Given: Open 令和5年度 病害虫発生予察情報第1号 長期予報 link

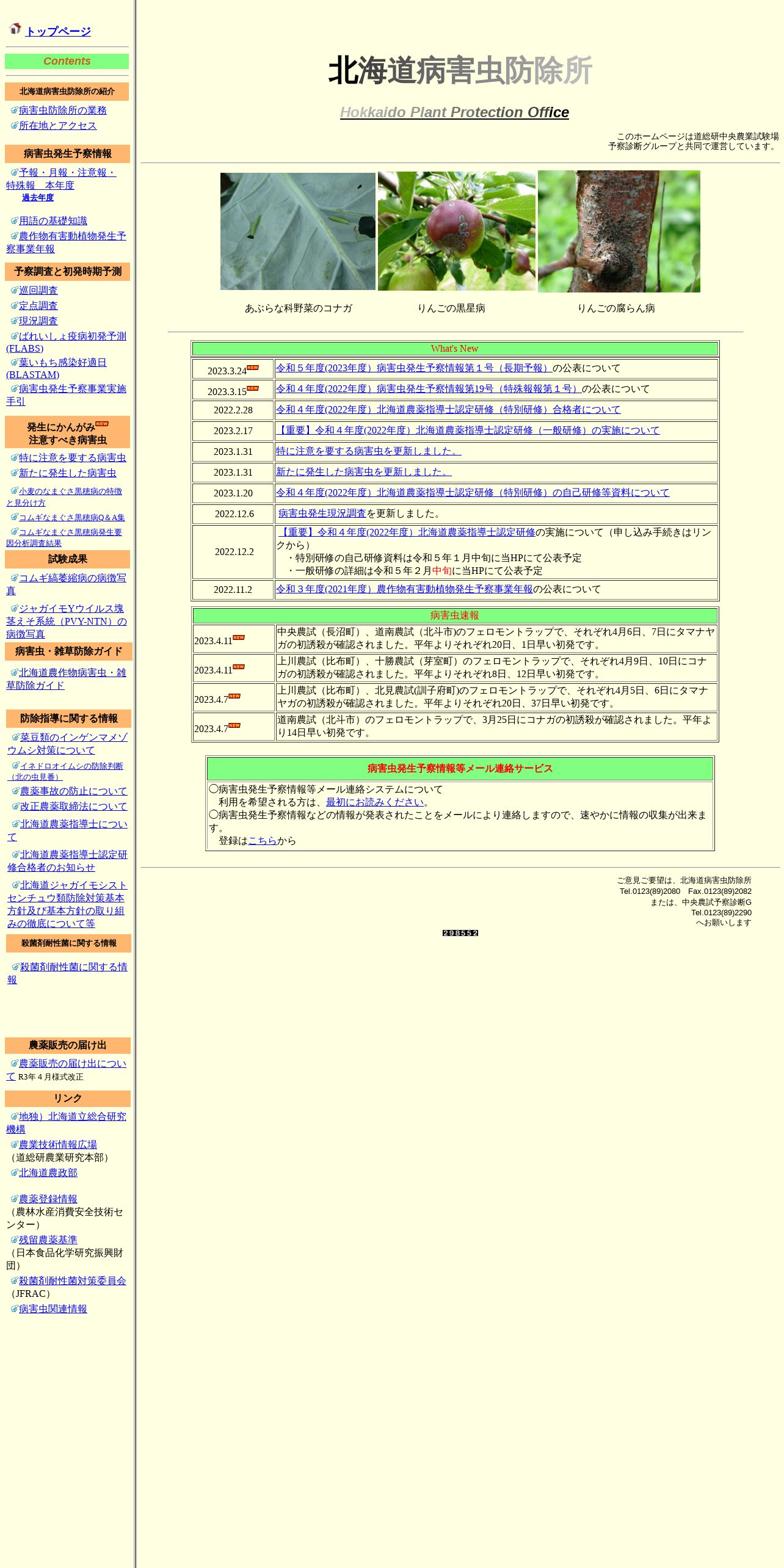Looking at the screenshot, I should point(414,368).
